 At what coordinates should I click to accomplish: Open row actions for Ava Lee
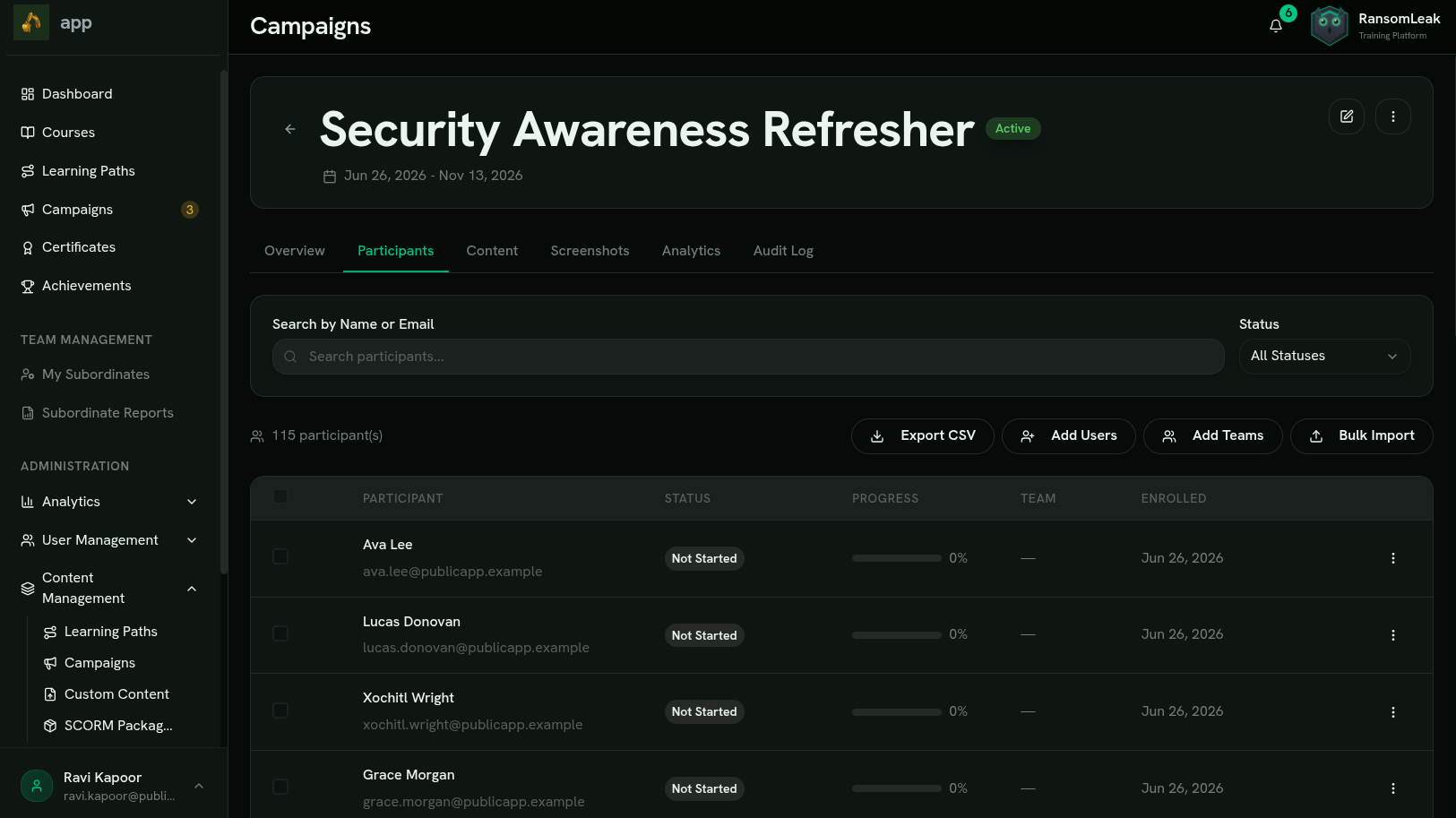[x=1393, y=558]
